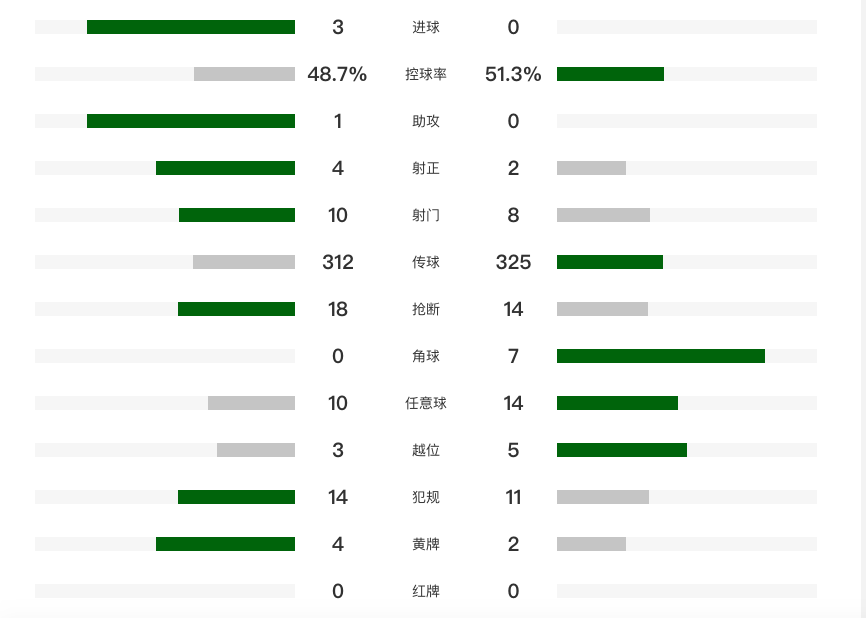
Task: Select the 控球率 stat label
Action: (x=425, y=74)
